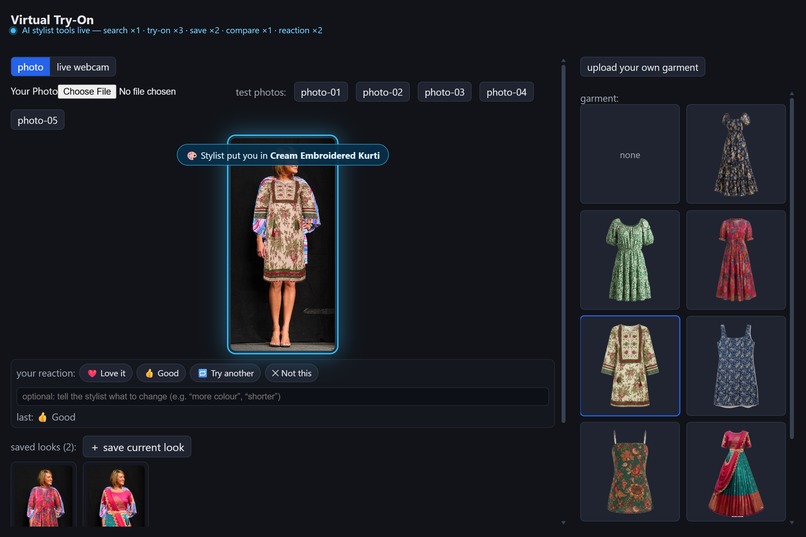Click the Not this reaction
Image resolution: width=806 pixels, height=537 pixels.
click(291, 373)
